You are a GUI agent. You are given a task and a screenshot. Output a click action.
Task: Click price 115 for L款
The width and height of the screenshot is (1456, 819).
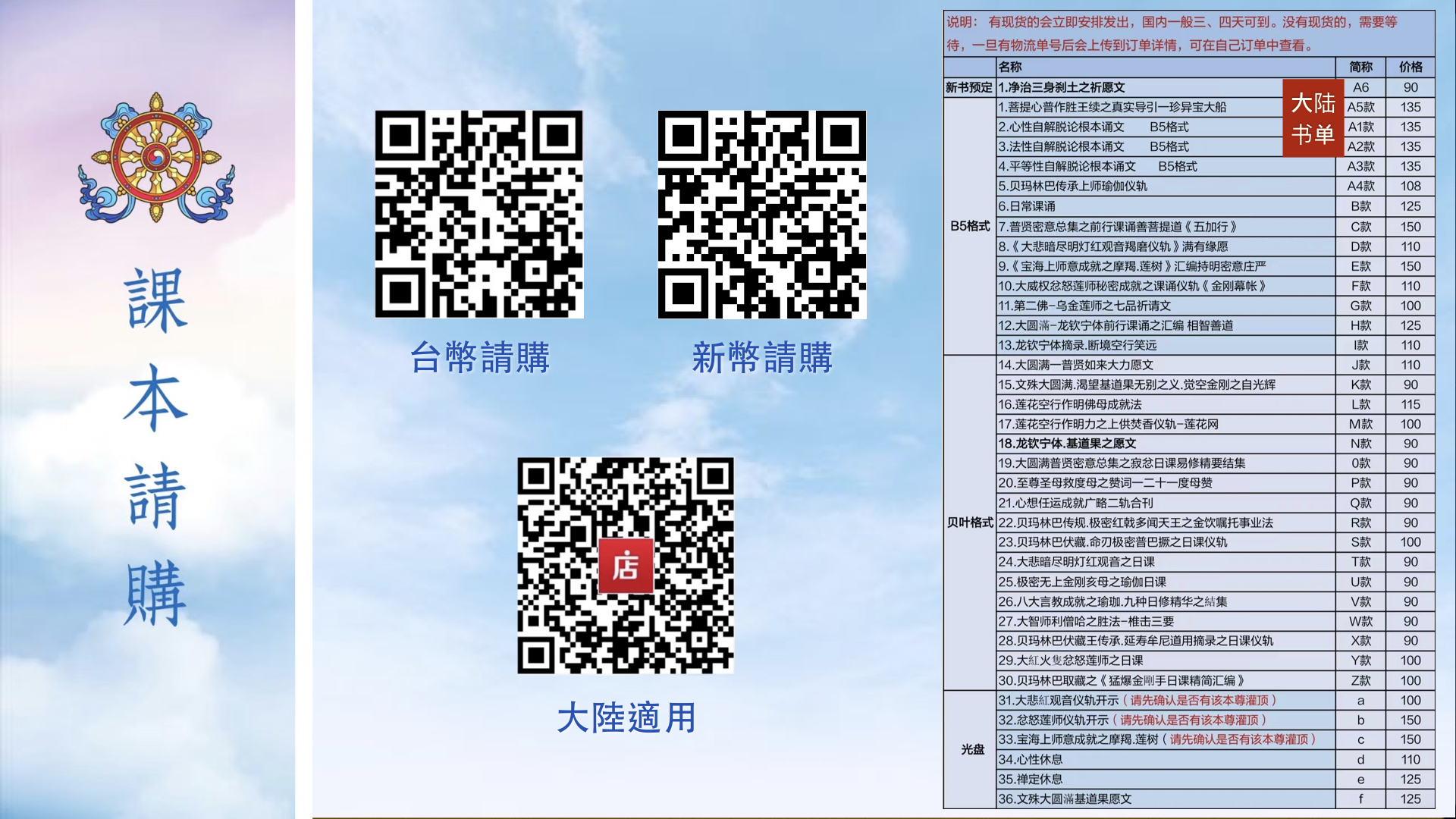point(1410,404)
